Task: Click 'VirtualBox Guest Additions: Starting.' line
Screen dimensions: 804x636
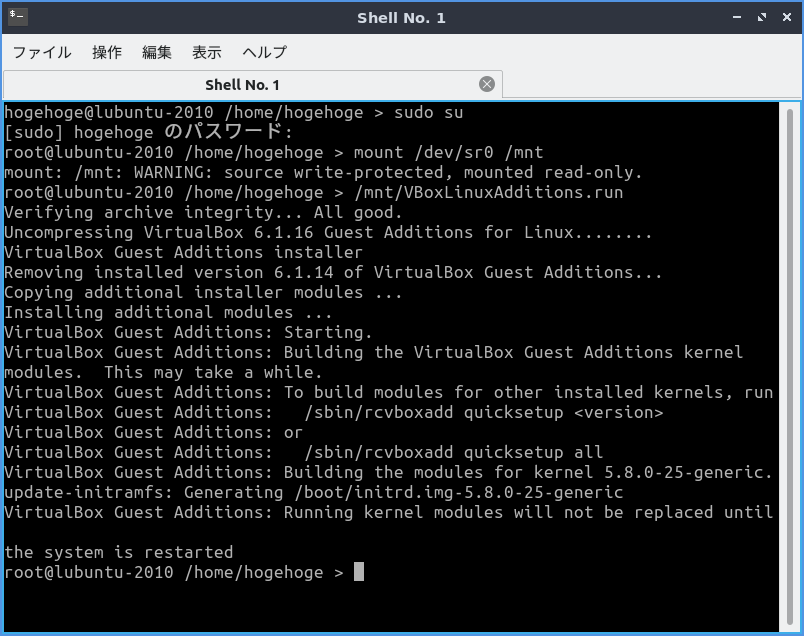Action: (188, 332)
